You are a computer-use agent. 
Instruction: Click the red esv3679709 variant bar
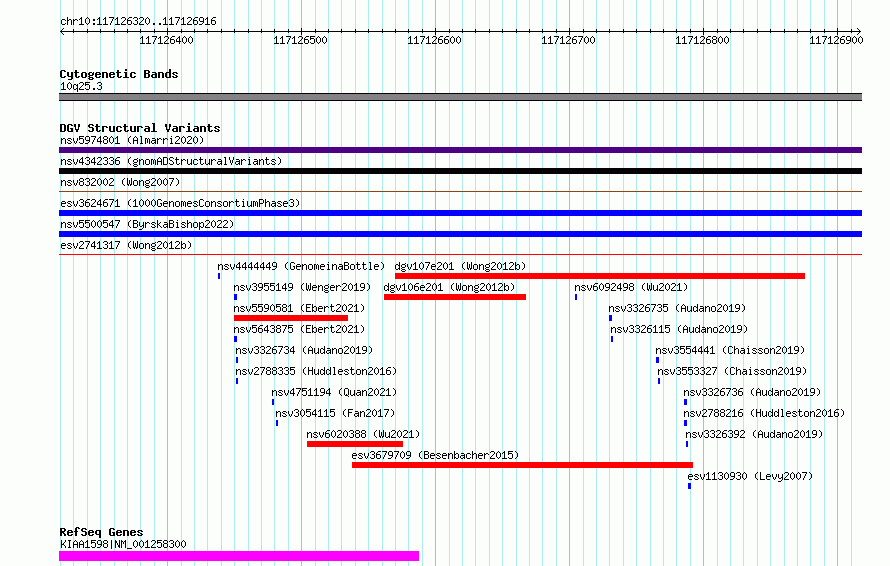[522, 465]
